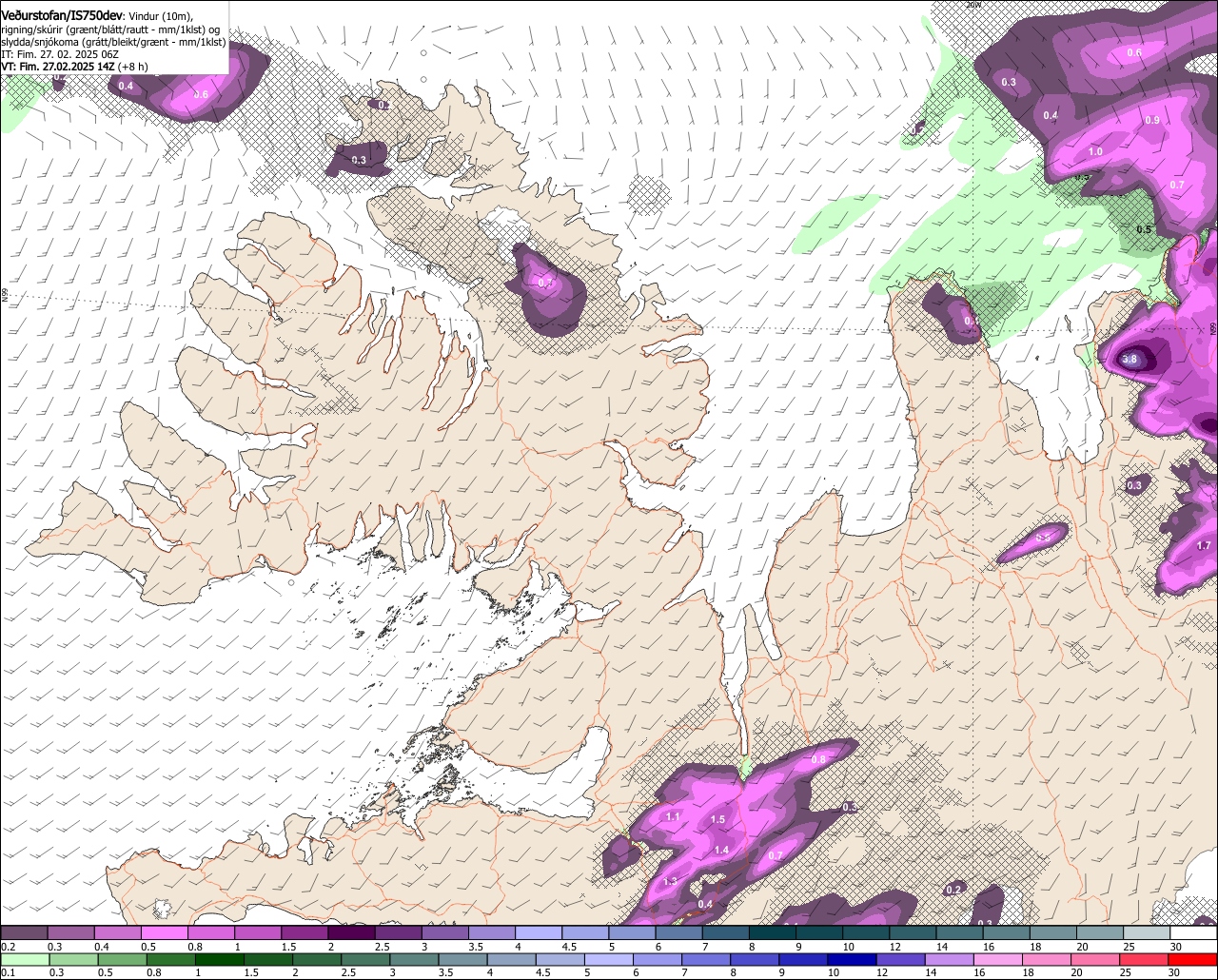Click the 0.5 value label on the green rain area
Image resolution: width=1218 pixels, height=980 pixels.
pyautogui.click(x=1145, y=229)
